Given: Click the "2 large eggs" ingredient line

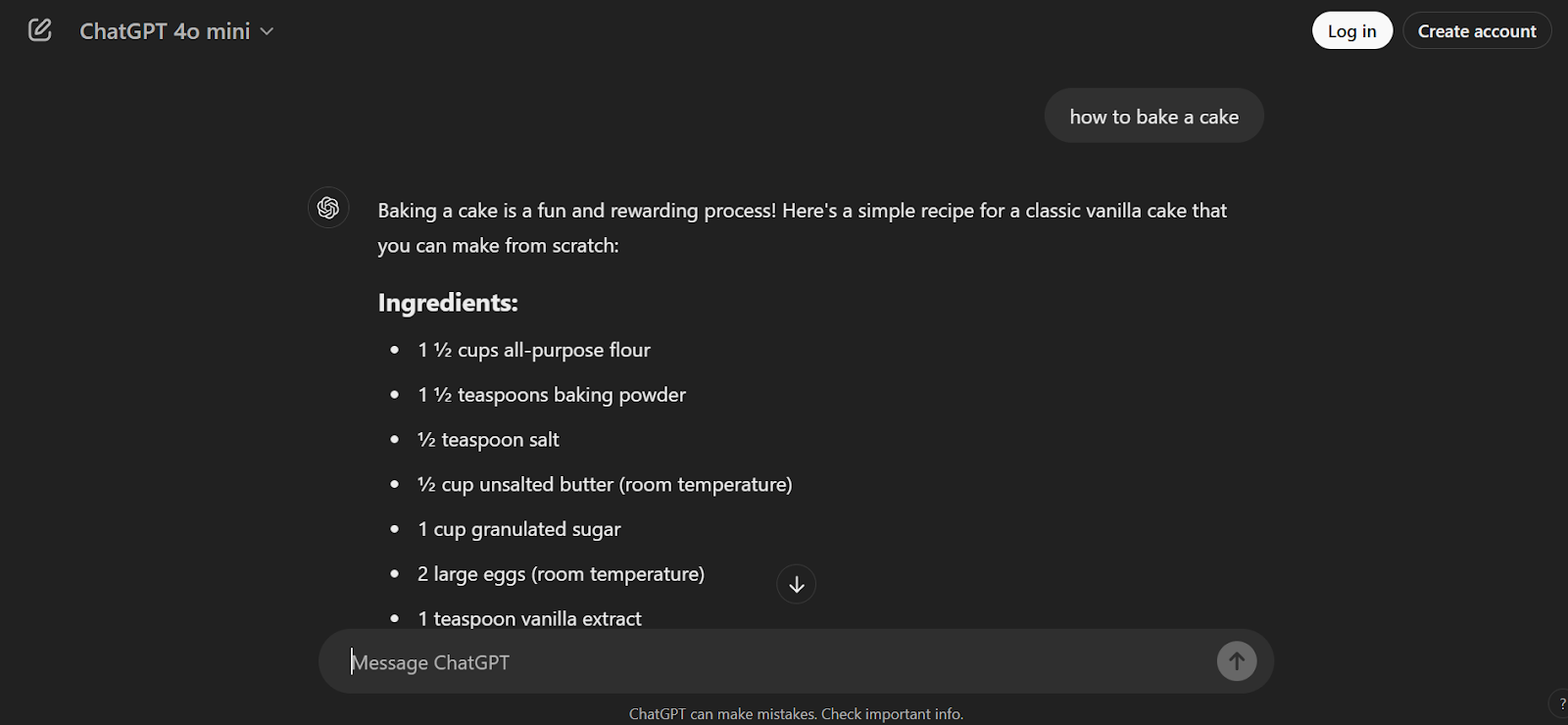Looking at the screenshot, I should pyautogui.click(x=561, y=574).
